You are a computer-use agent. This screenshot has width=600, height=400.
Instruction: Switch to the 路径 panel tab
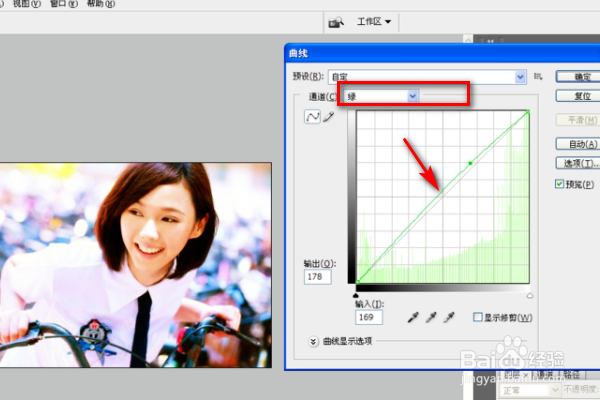572,375
